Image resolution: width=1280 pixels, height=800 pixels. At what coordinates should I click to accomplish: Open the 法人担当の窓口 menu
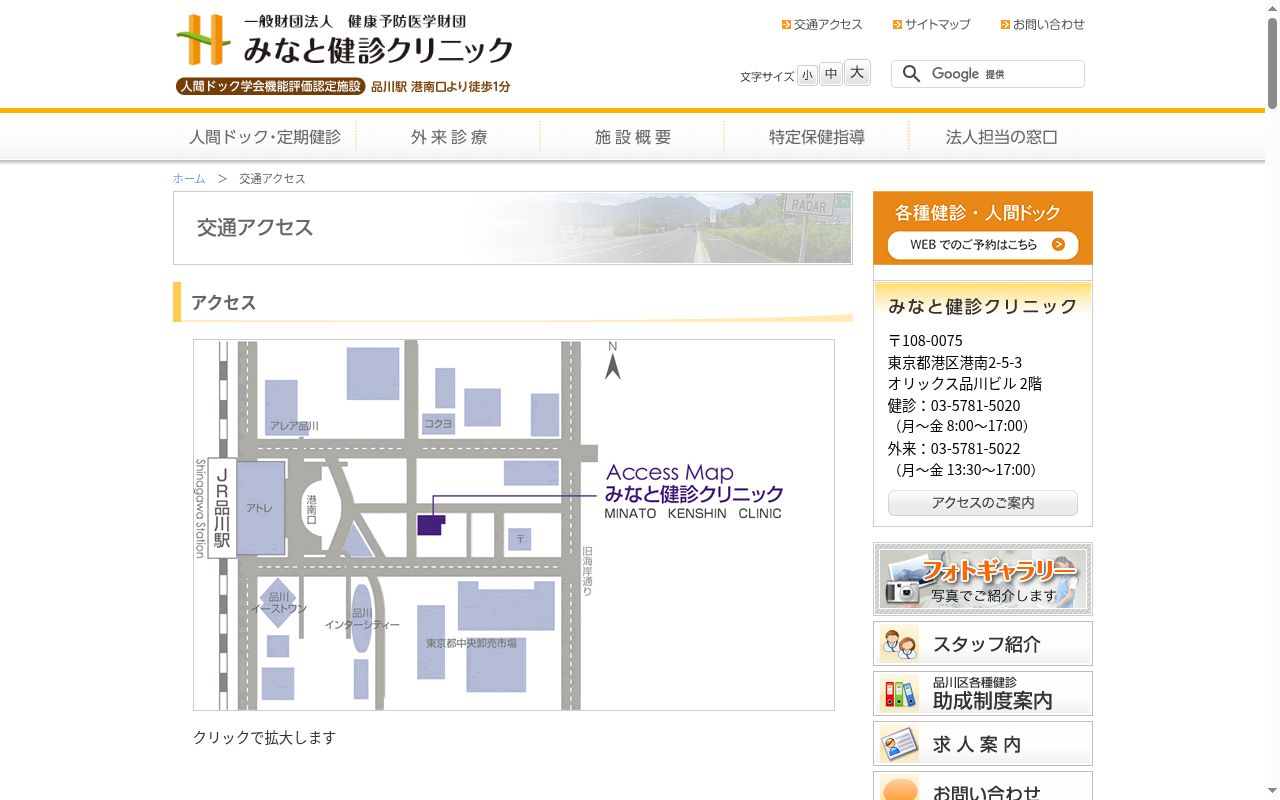point(1001,137)
